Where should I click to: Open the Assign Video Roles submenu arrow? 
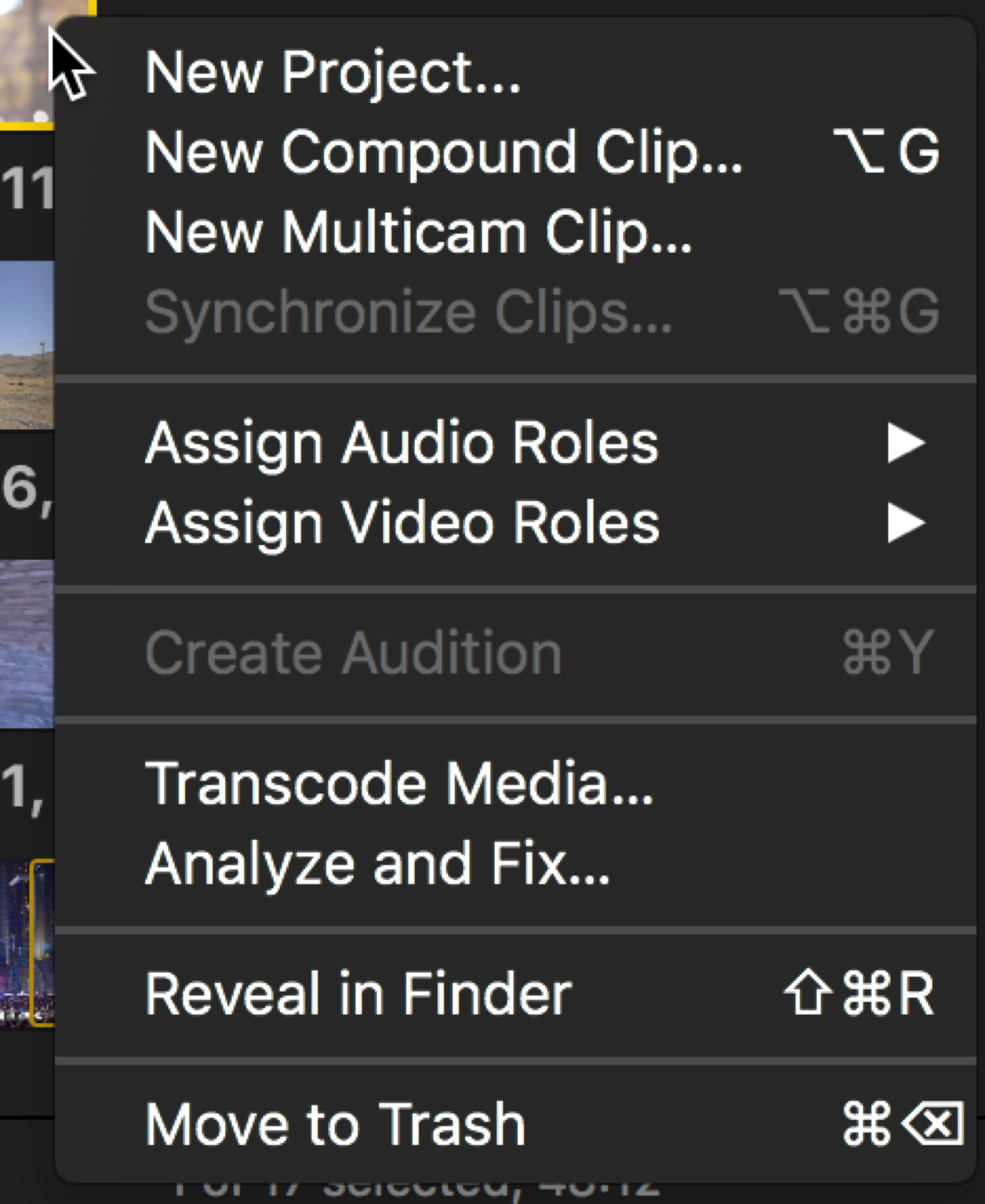pos(906,523)
